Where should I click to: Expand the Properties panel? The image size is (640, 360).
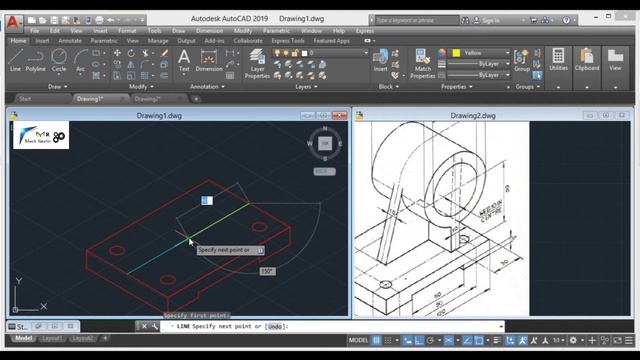tap(457, 87)
